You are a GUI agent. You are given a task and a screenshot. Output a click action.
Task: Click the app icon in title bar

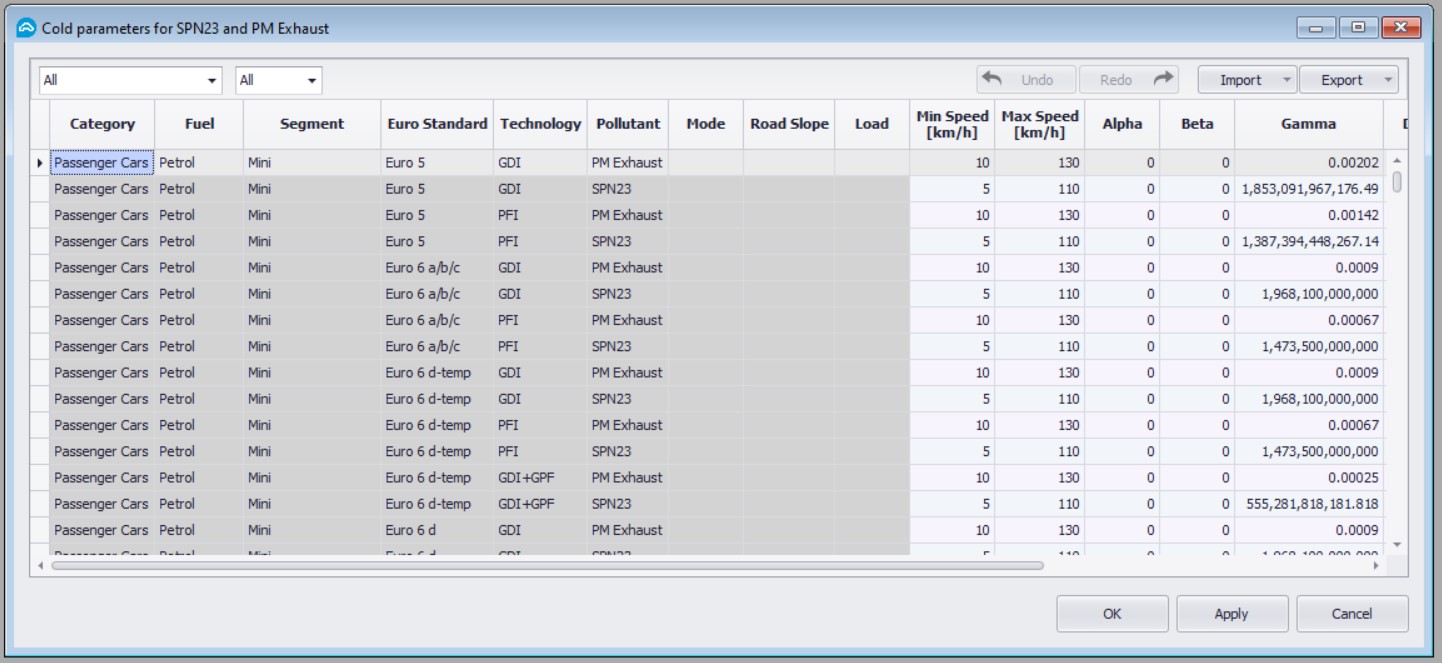tap(26, 28)
